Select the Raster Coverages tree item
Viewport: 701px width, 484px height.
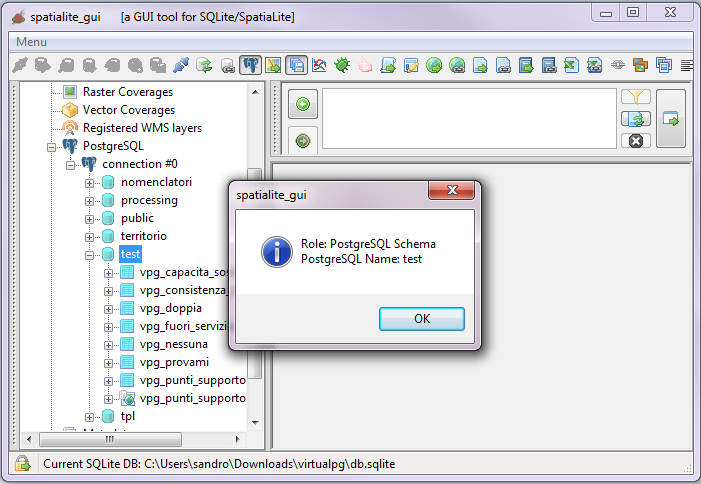point(128,92)
